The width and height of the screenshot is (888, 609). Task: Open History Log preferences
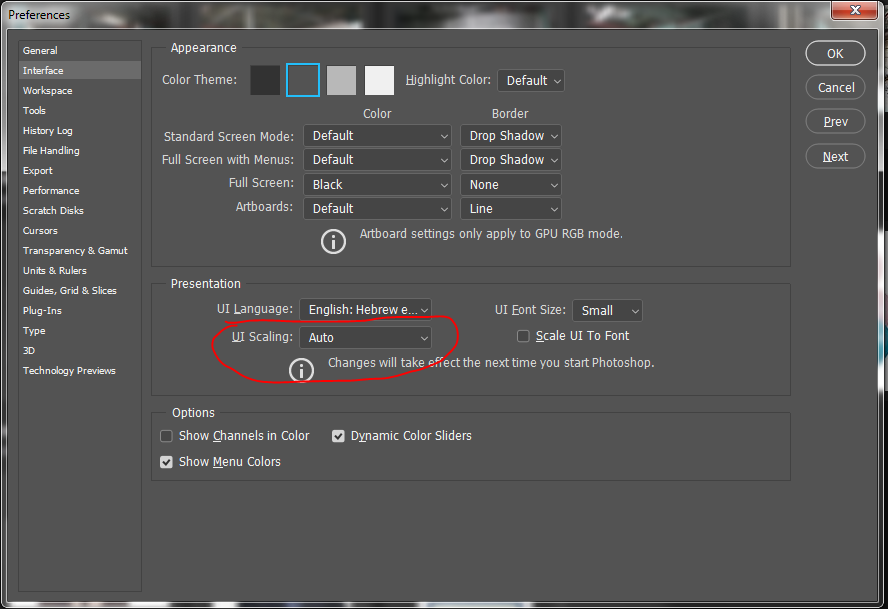point(79,130)
